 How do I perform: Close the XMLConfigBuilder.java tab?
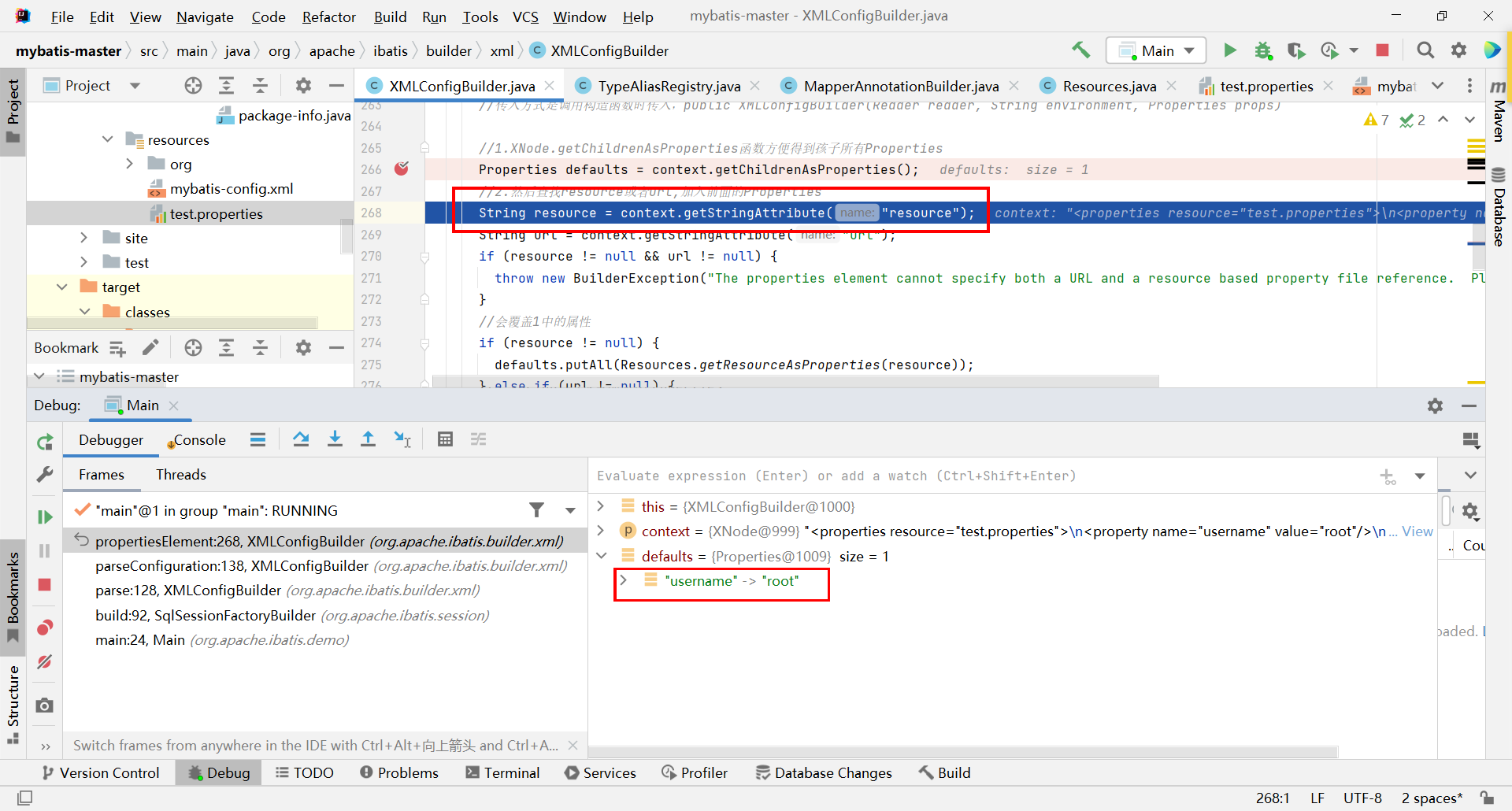[x=550, y=86]
